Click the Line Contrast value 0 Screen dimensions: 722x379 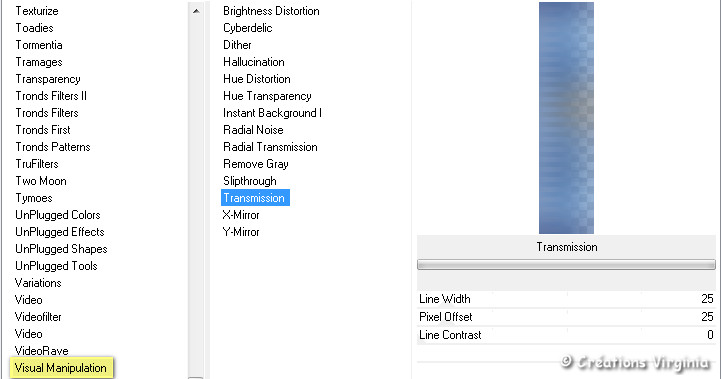pyautogui.click(x=710, y=335)
